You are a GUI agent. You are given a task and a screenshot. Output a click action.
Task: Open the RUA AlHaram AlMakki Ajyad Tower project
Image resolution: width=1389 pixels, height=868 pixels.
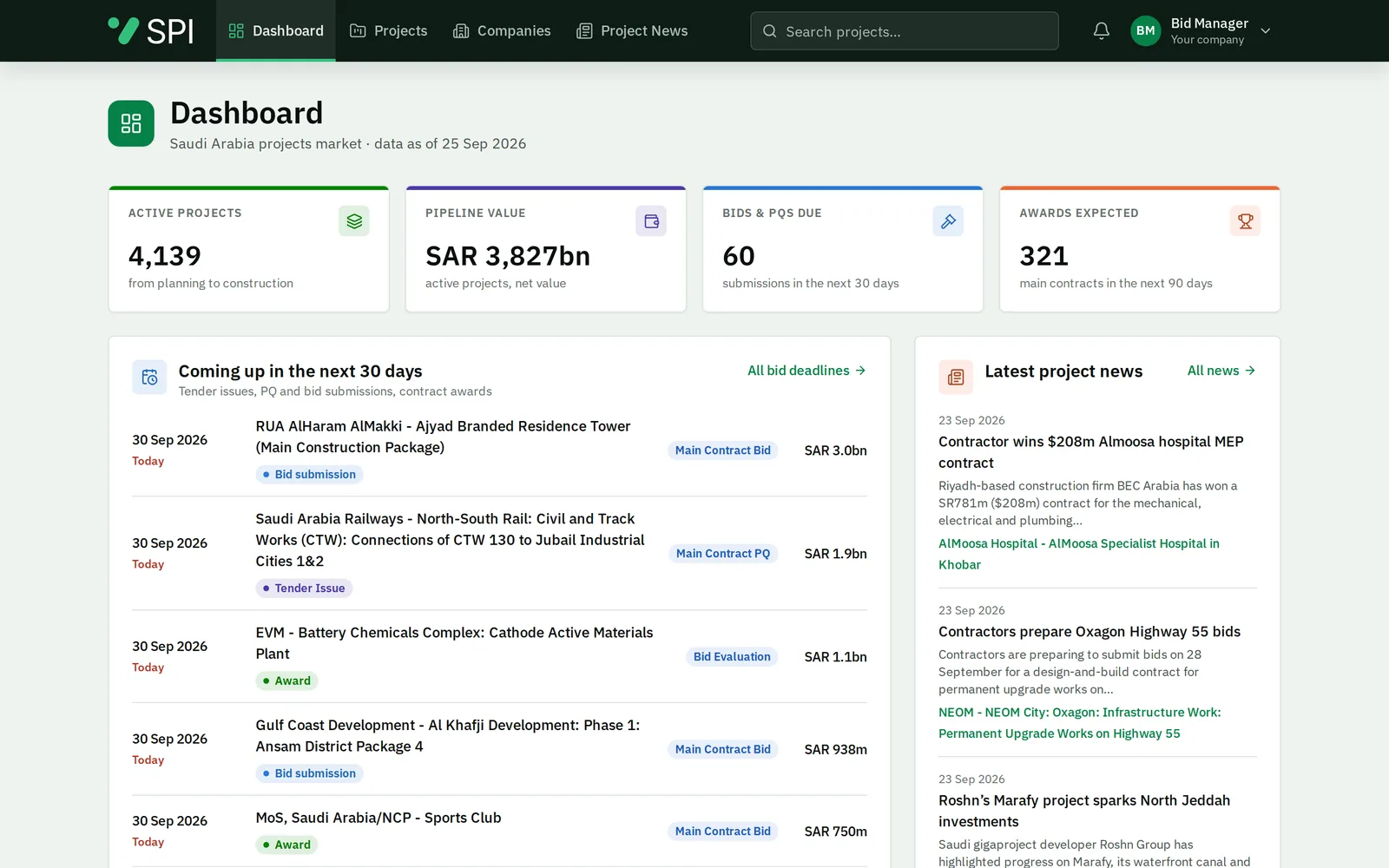click(x=443, y=437)
